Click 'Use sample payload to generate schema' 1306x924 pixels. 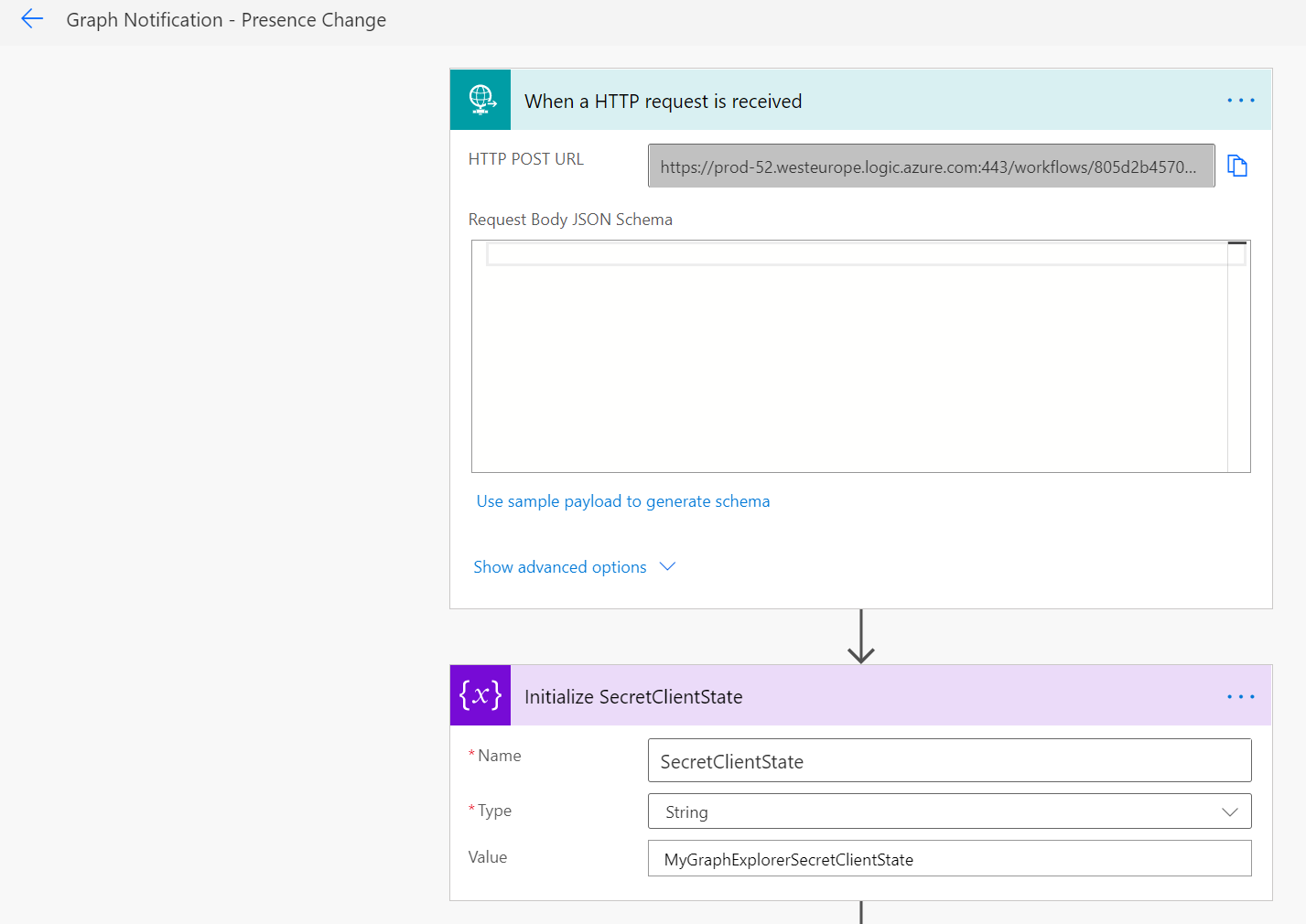coord(623,501)
